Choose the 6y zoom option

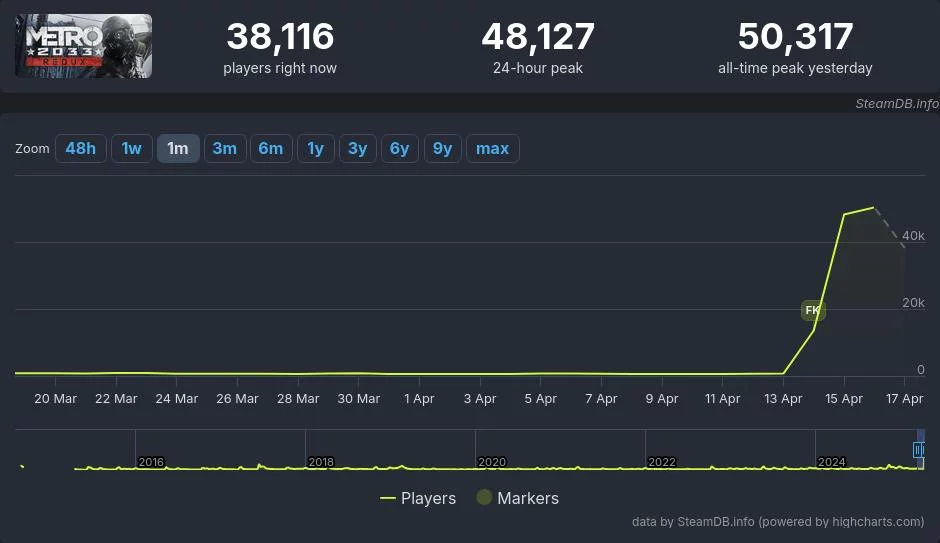click(x=399, y=149)
